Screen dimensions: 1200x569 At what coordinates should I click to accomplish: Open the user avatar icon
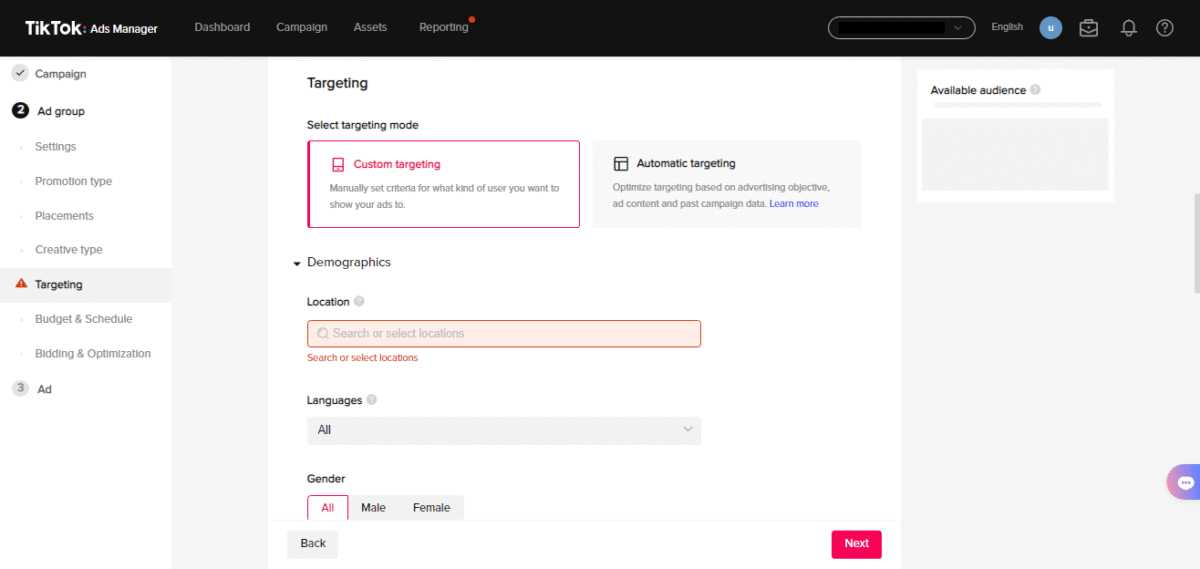(1050, 28)
